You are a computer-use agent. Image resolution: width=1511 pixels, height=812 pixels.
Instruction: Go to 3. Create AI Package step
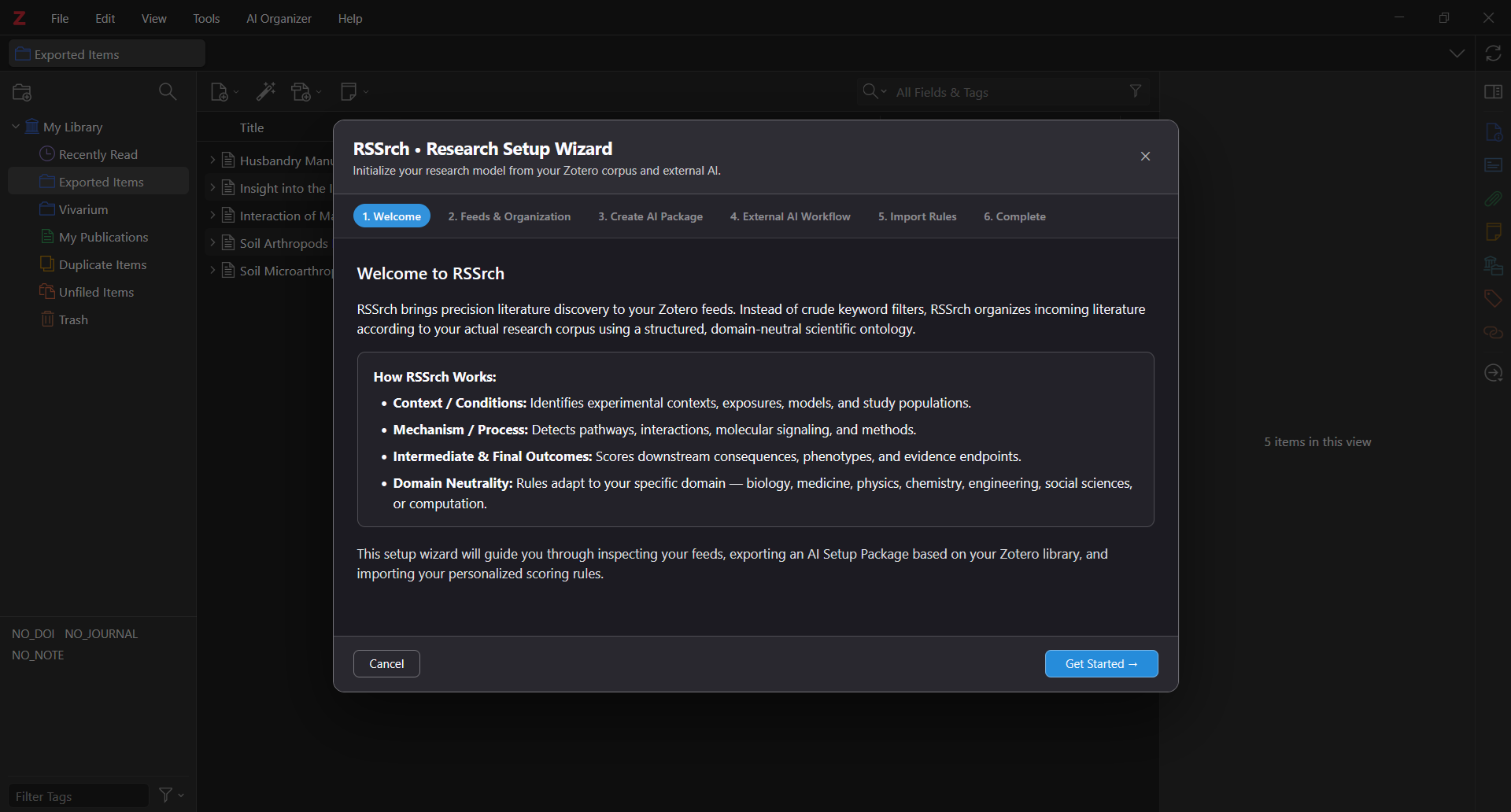click(x=650, y=216)
